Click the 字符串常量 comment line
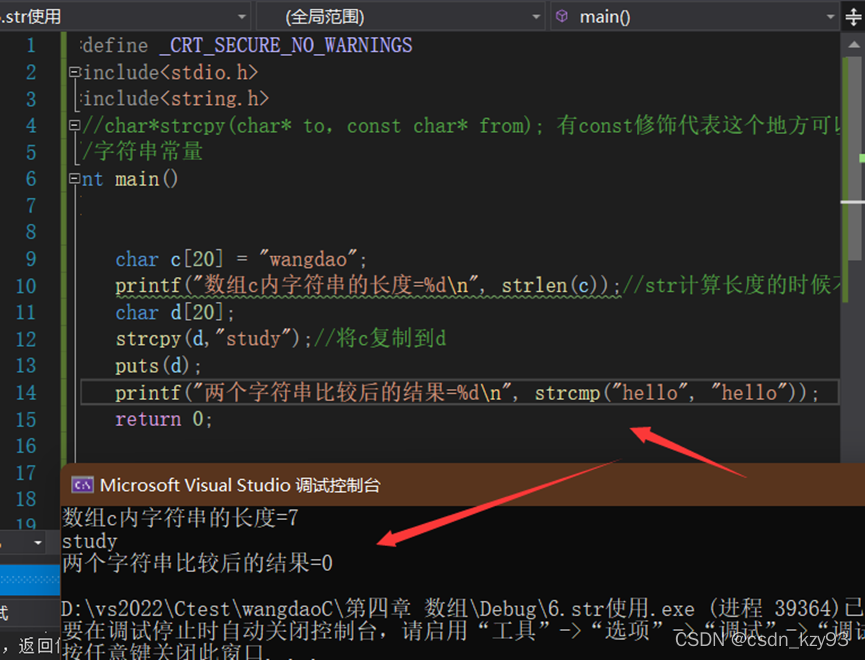The height and width of the screenshot is (660, 865). point(142,152)
